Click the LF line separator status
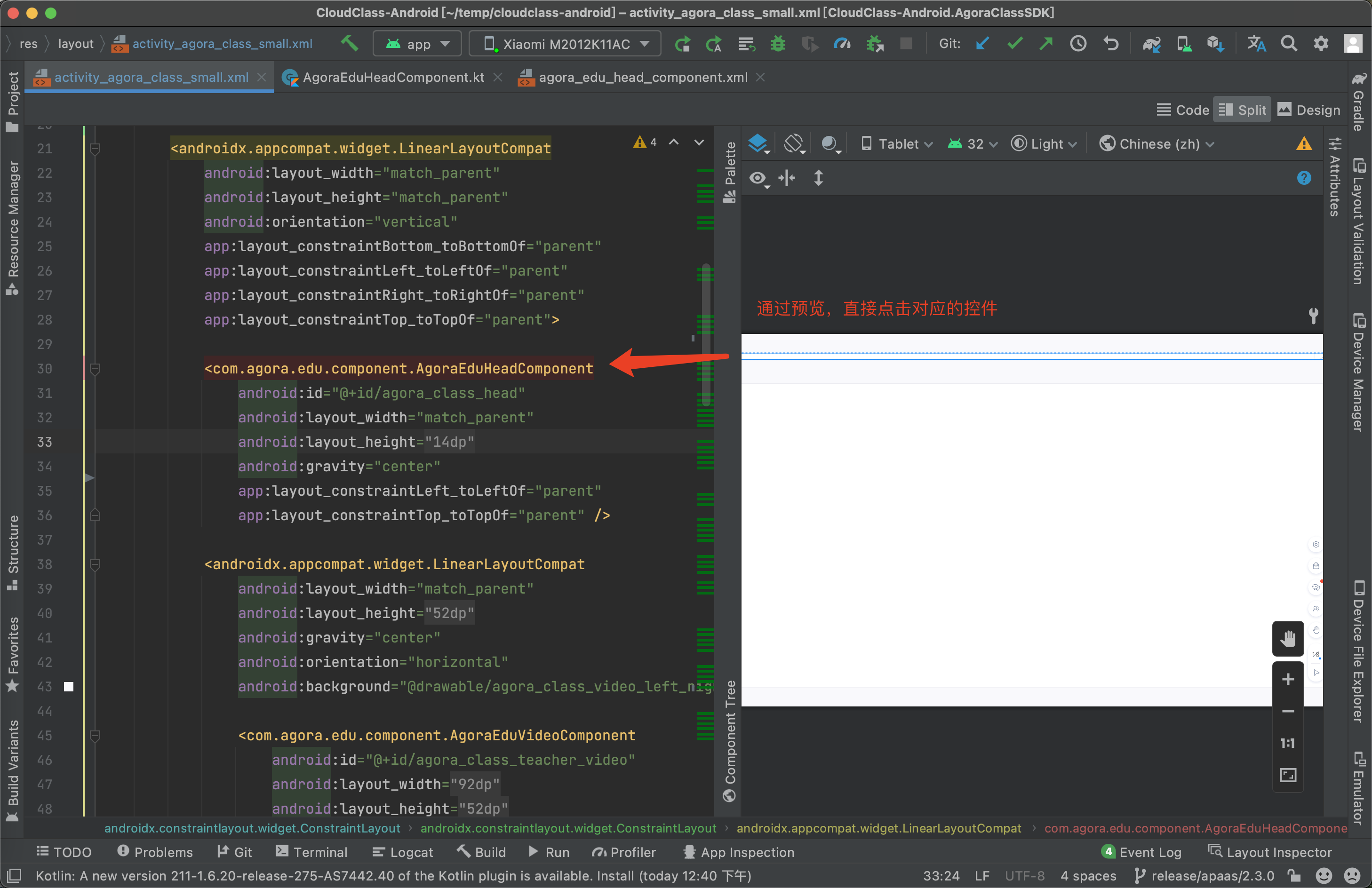Image resolution: width=1372 pixels, height=888 pixels. [x=982, y=876]
